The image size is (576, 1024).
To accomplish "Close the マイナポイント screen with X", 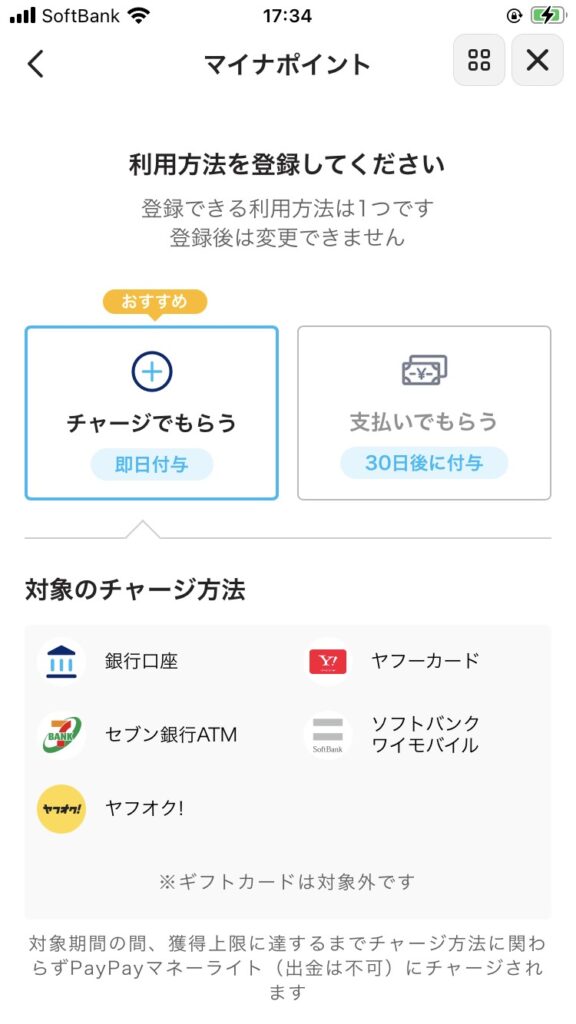I will pyautogui.click(x=537, y=60).
